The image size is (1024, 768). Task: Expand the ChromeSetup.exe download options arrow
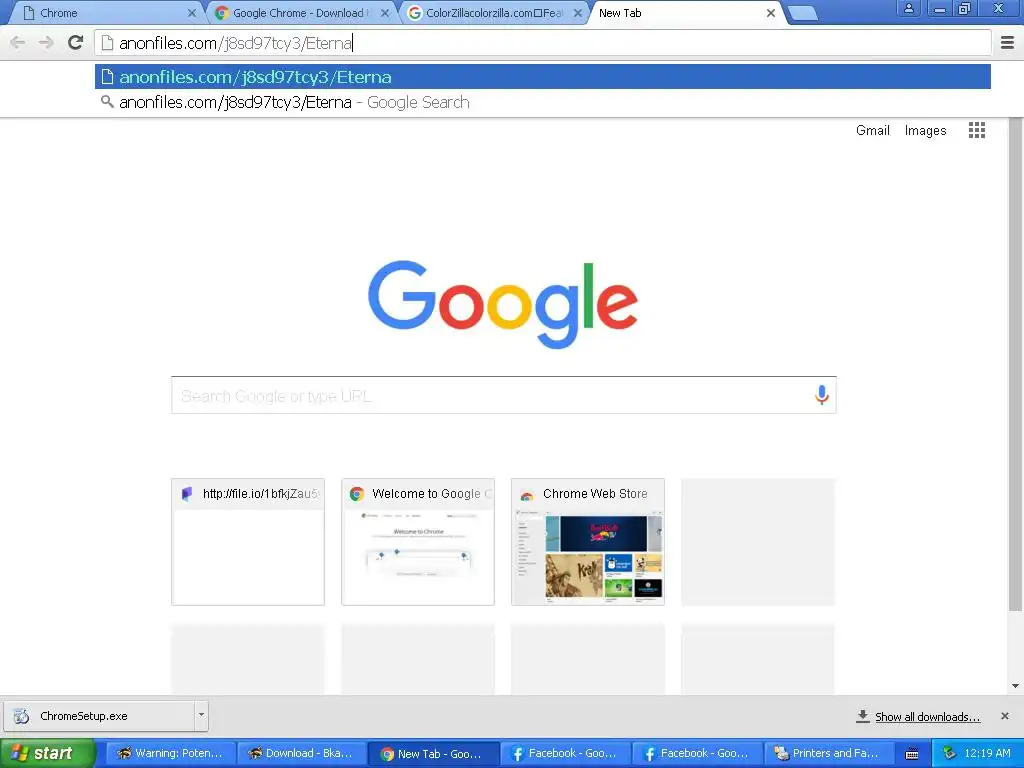pos(201,716)
